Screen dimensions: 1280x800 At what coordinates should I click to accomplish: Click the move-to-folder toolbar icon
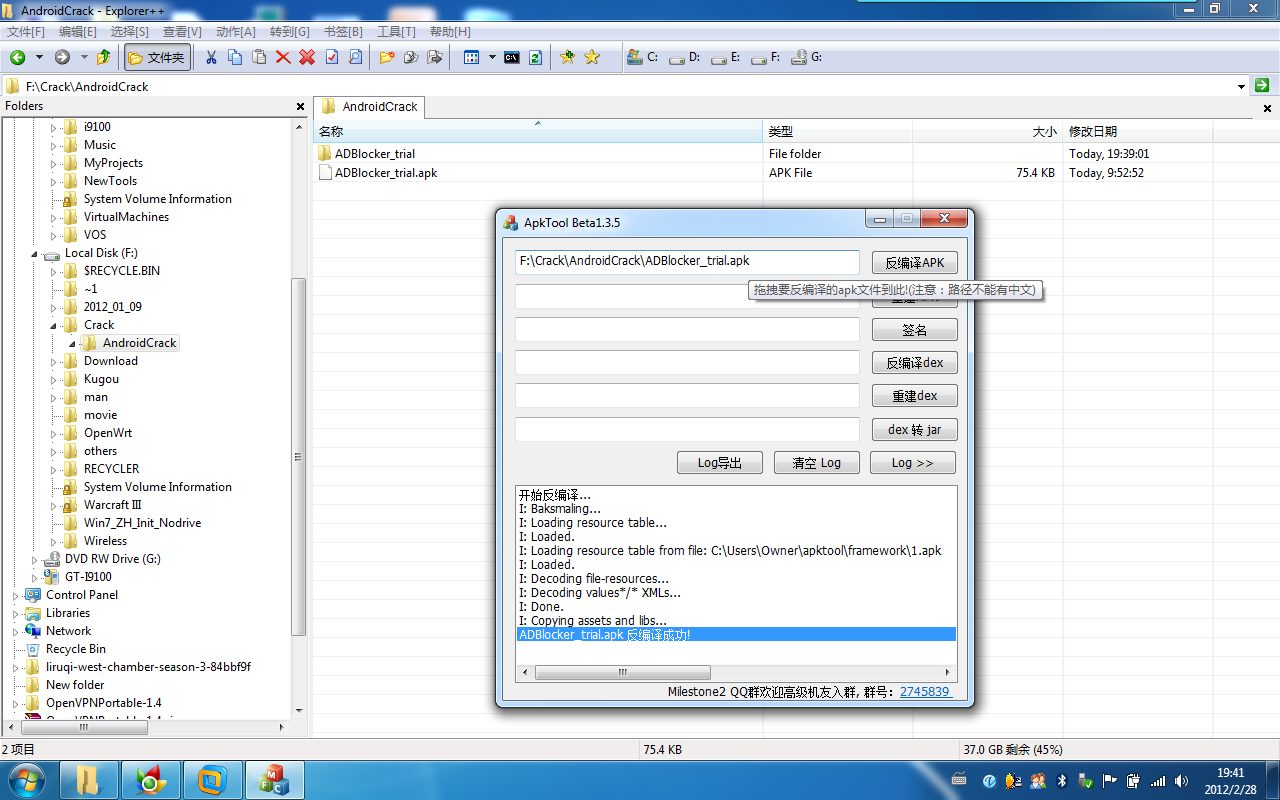tap(434, 58)
